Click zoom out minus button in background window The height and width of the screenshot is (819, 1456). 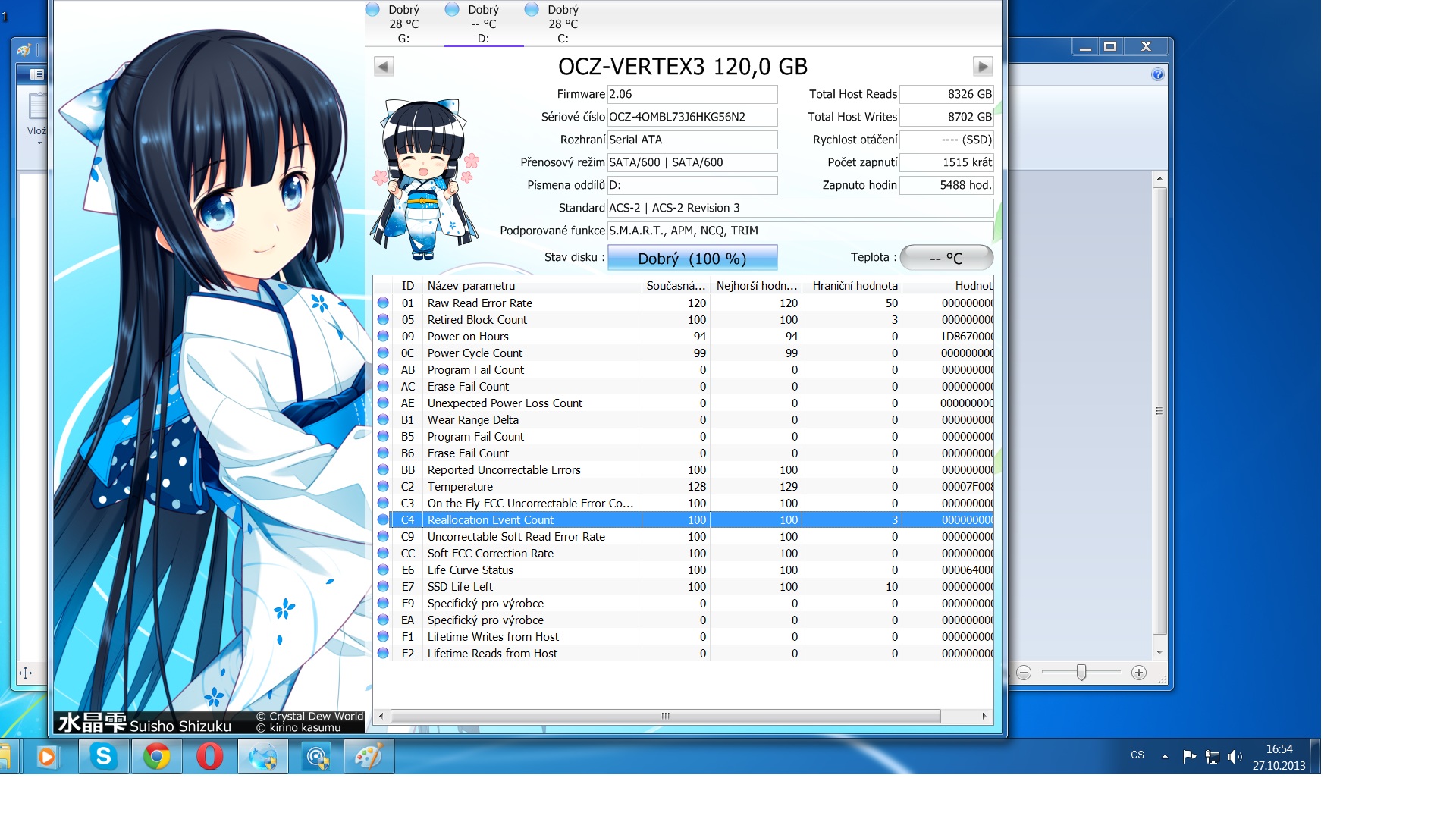[1024, 673]
